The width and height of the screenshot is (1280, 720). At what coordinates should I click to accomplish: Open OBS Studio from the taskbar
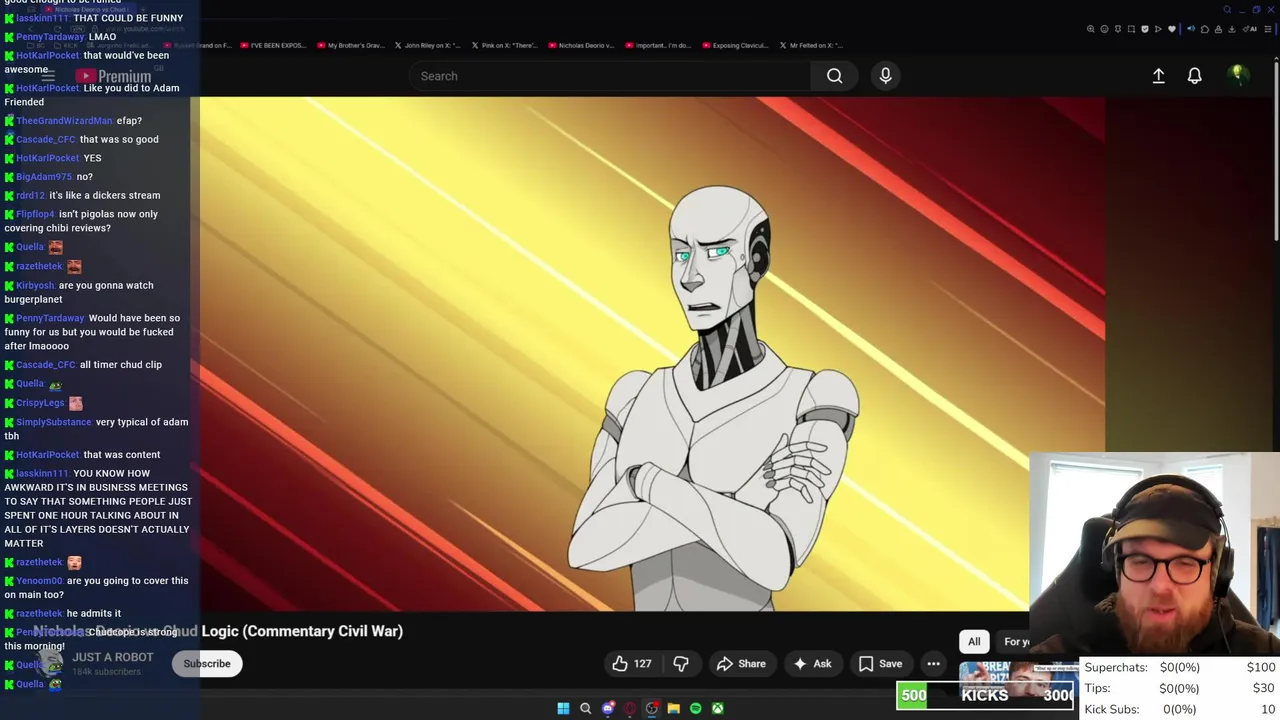(652, 708)
